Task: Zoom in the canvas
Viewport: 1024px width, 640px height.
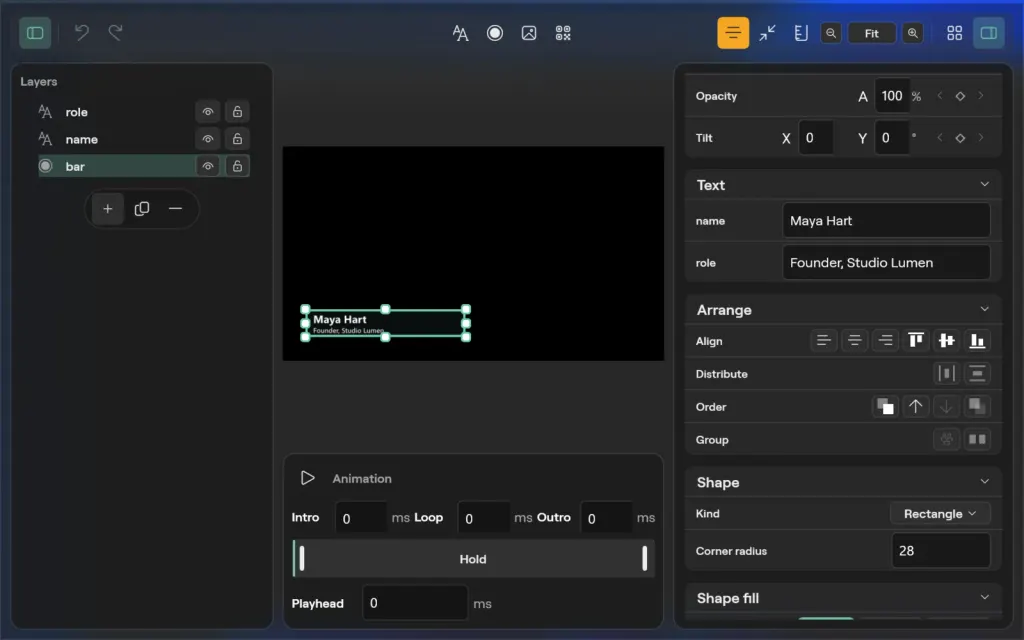Action: click(913, 33)
